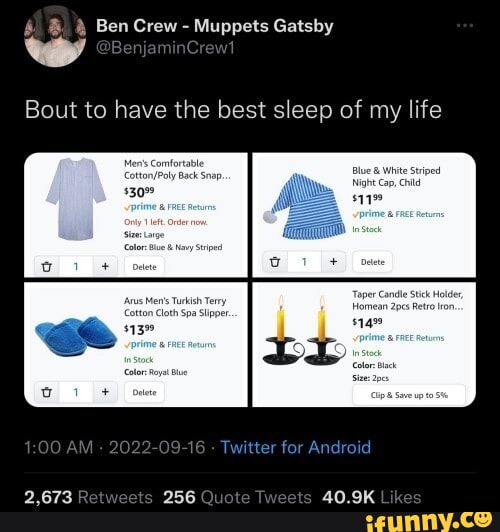Image resolution: width=500 pixels, height=532 pixels.
Task: Click trash icon for the striped night cap
Action: [x=275, y=262]
